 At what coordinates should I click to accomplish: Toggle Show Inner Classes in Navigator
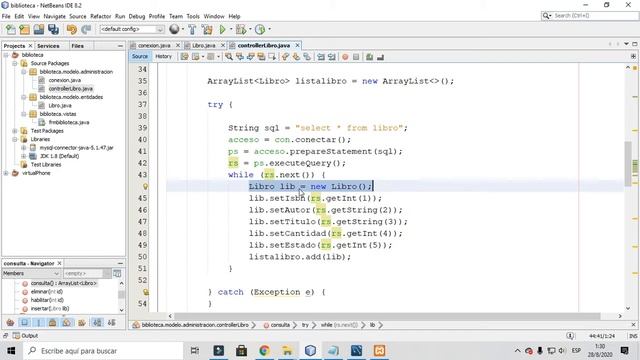(x=67, y=323)
